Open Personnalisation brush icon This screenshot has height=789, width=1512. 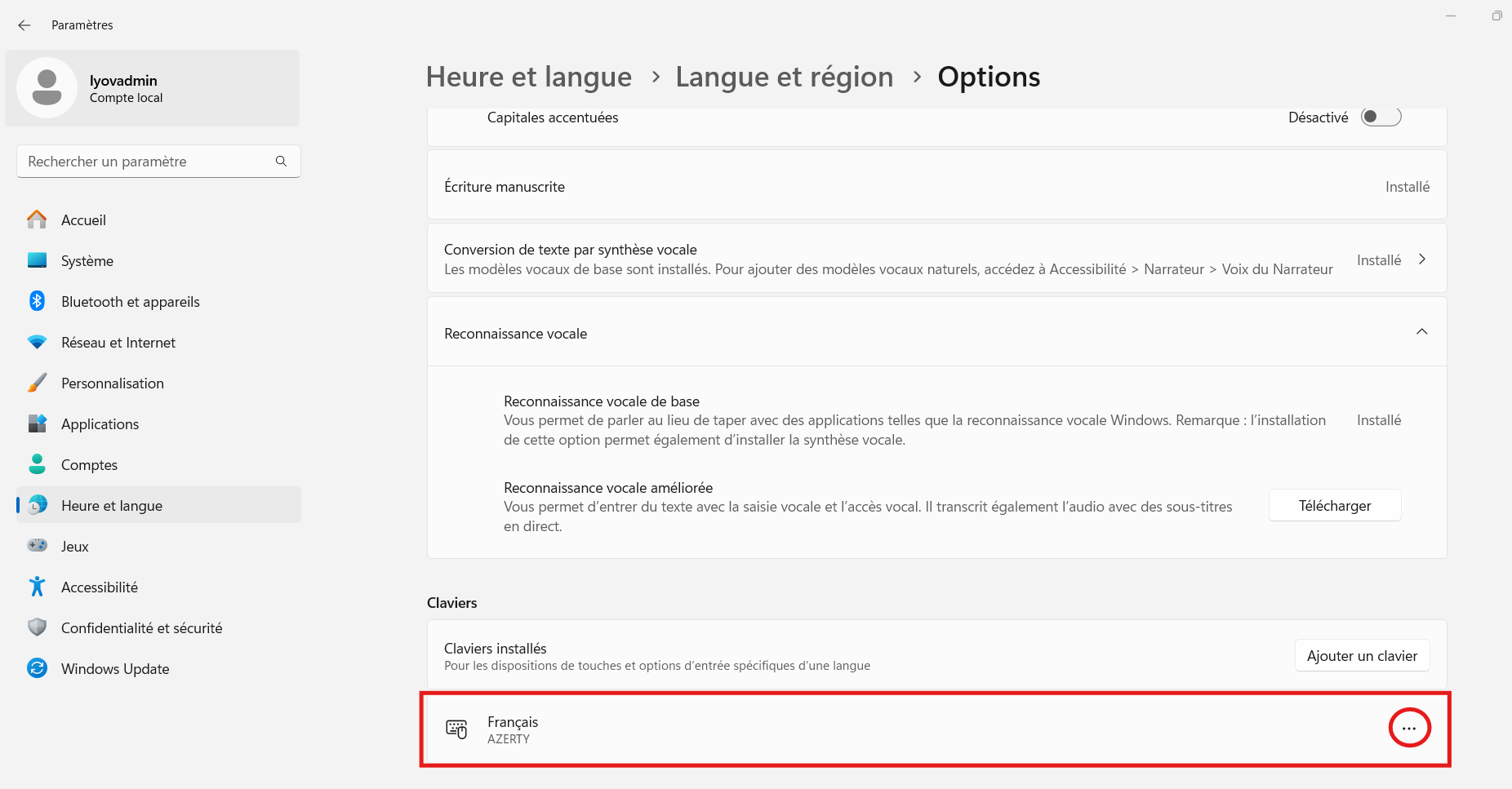(37, 383)
